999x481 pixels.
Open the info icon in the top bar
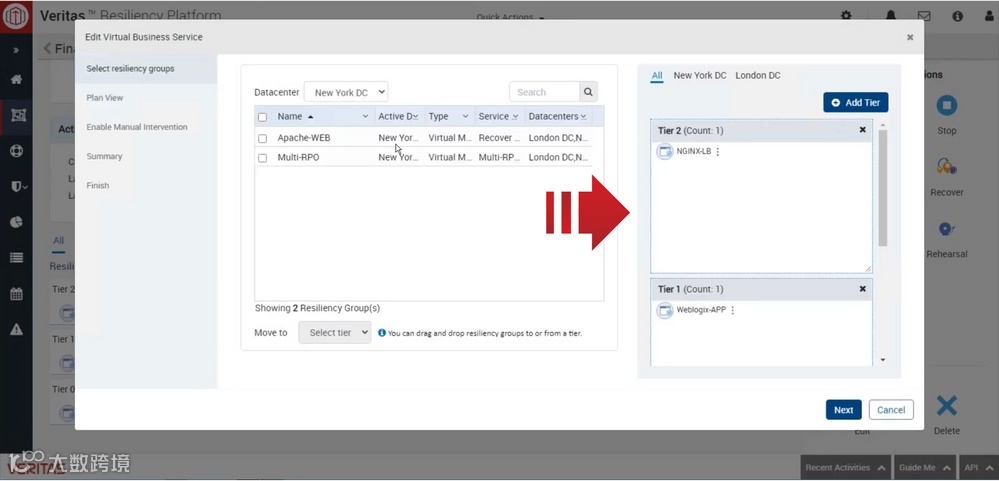958,16
